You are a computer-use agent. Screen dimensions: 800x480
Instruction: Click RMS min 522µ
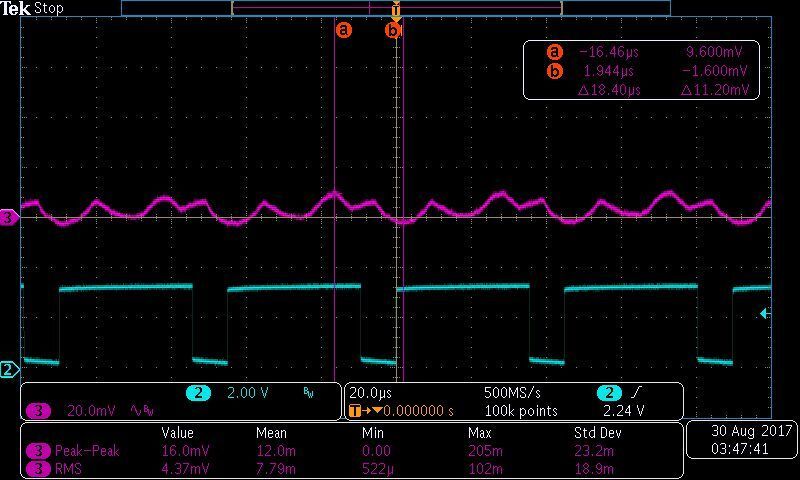pos(378,469)
